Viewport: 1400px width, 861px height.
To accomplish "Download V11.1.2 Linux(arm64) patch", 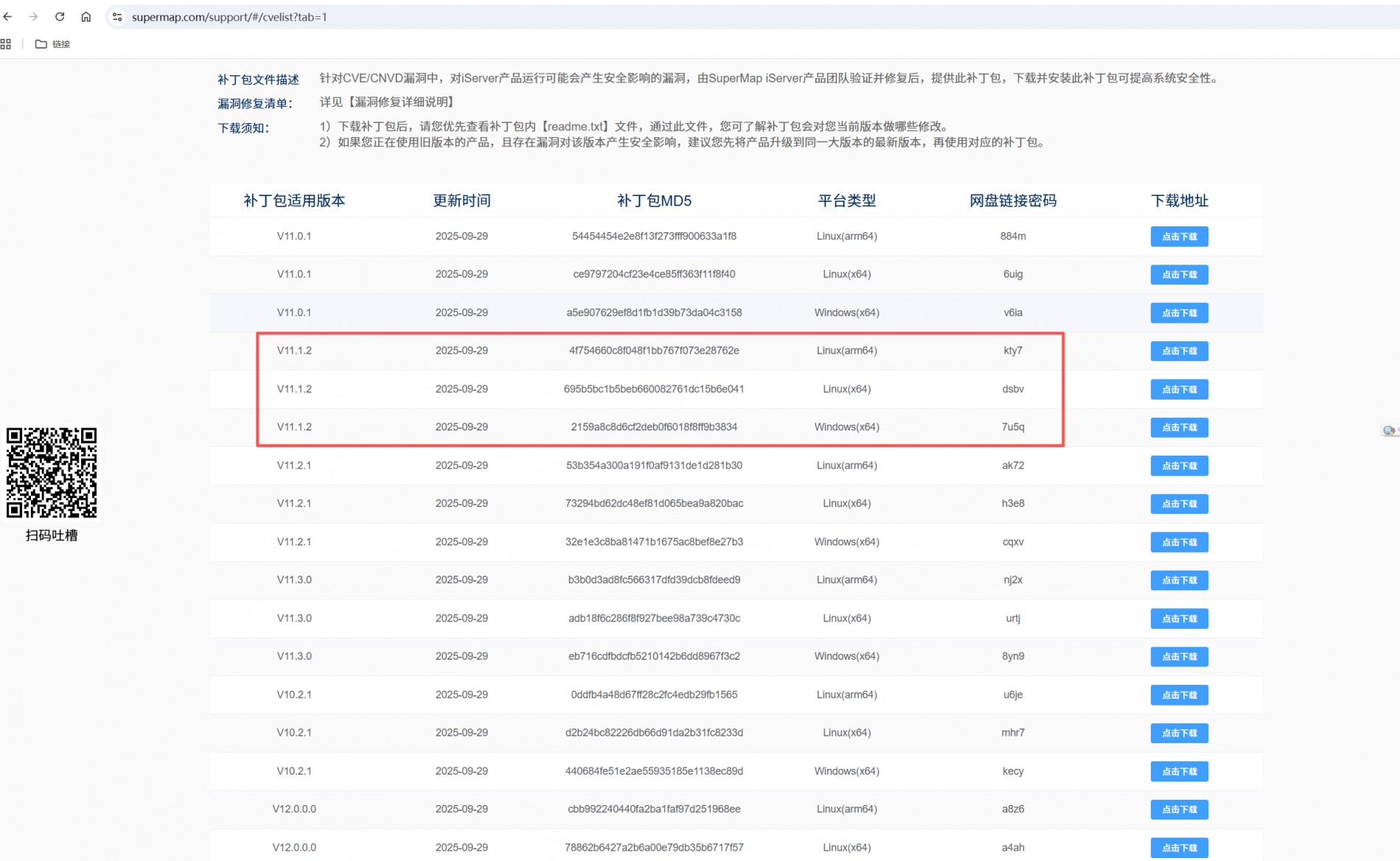I will [x=1179, y=351].
